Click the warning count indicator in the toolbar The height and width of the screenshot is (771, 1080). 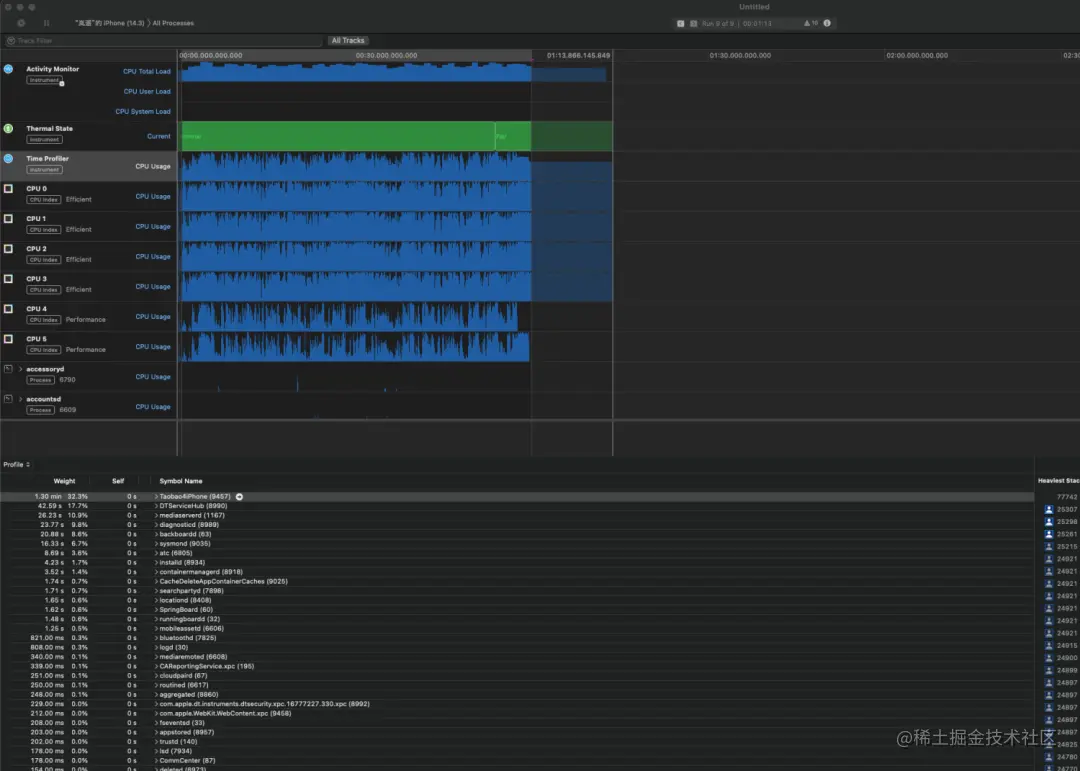(x=811, y=23)
